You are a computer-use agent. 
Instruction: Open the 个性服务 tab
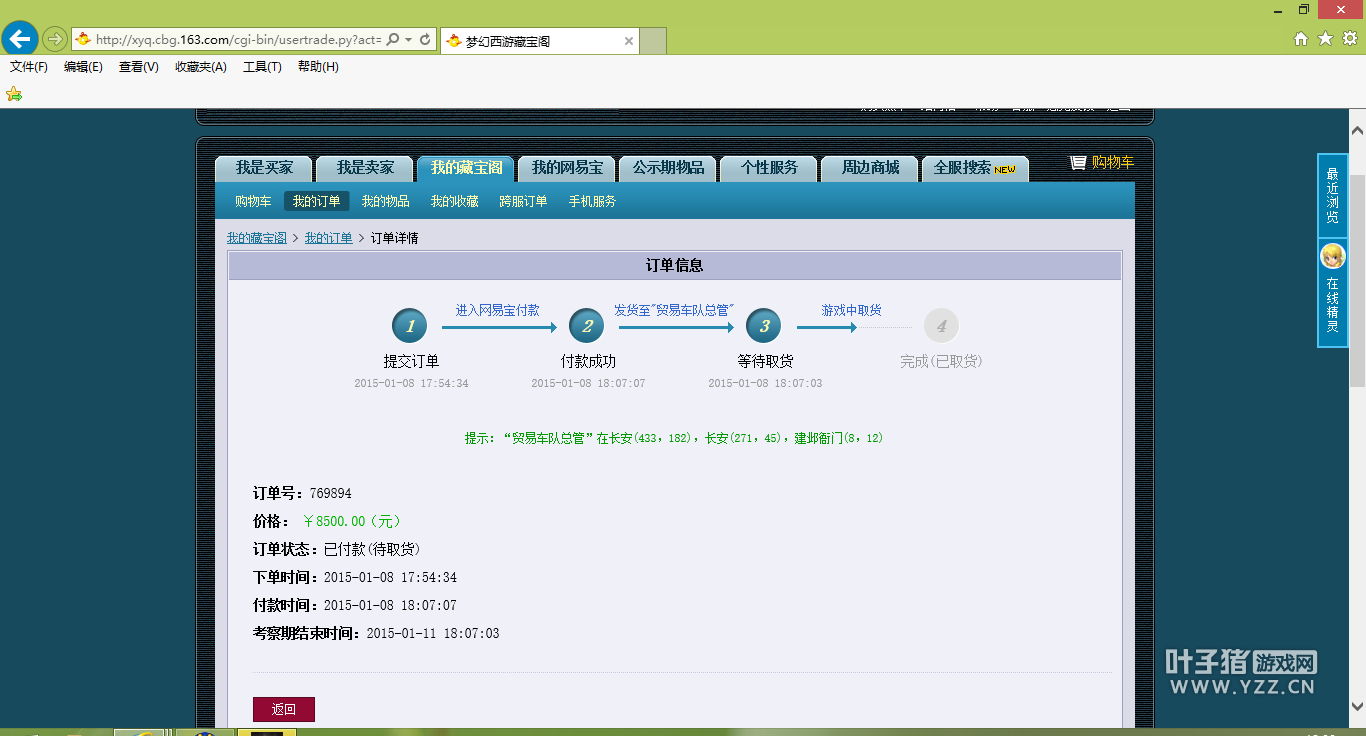pos(769,168)
